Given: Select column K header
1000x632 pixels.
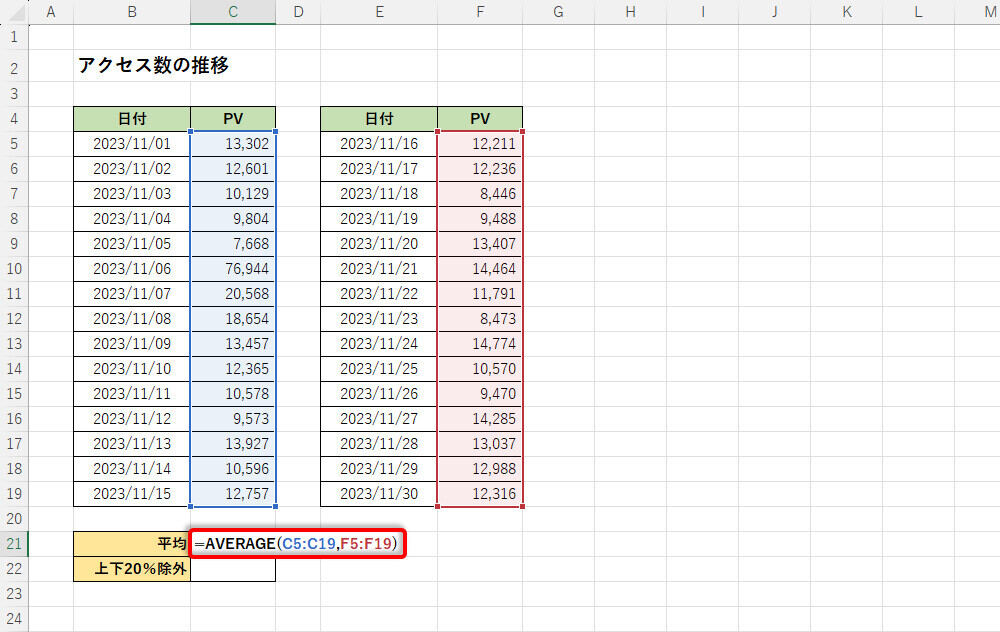Looking at the screenshot, I should [846, 11].
